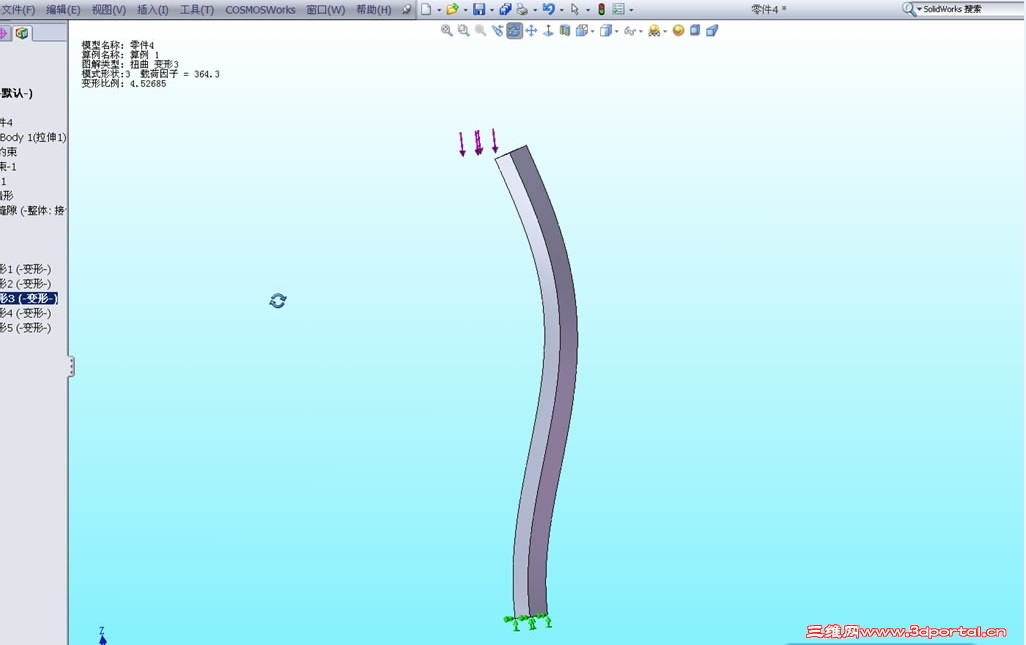Click the RealView sphere icon
This screenshot has height=645, width=1026.
(679, 30)
